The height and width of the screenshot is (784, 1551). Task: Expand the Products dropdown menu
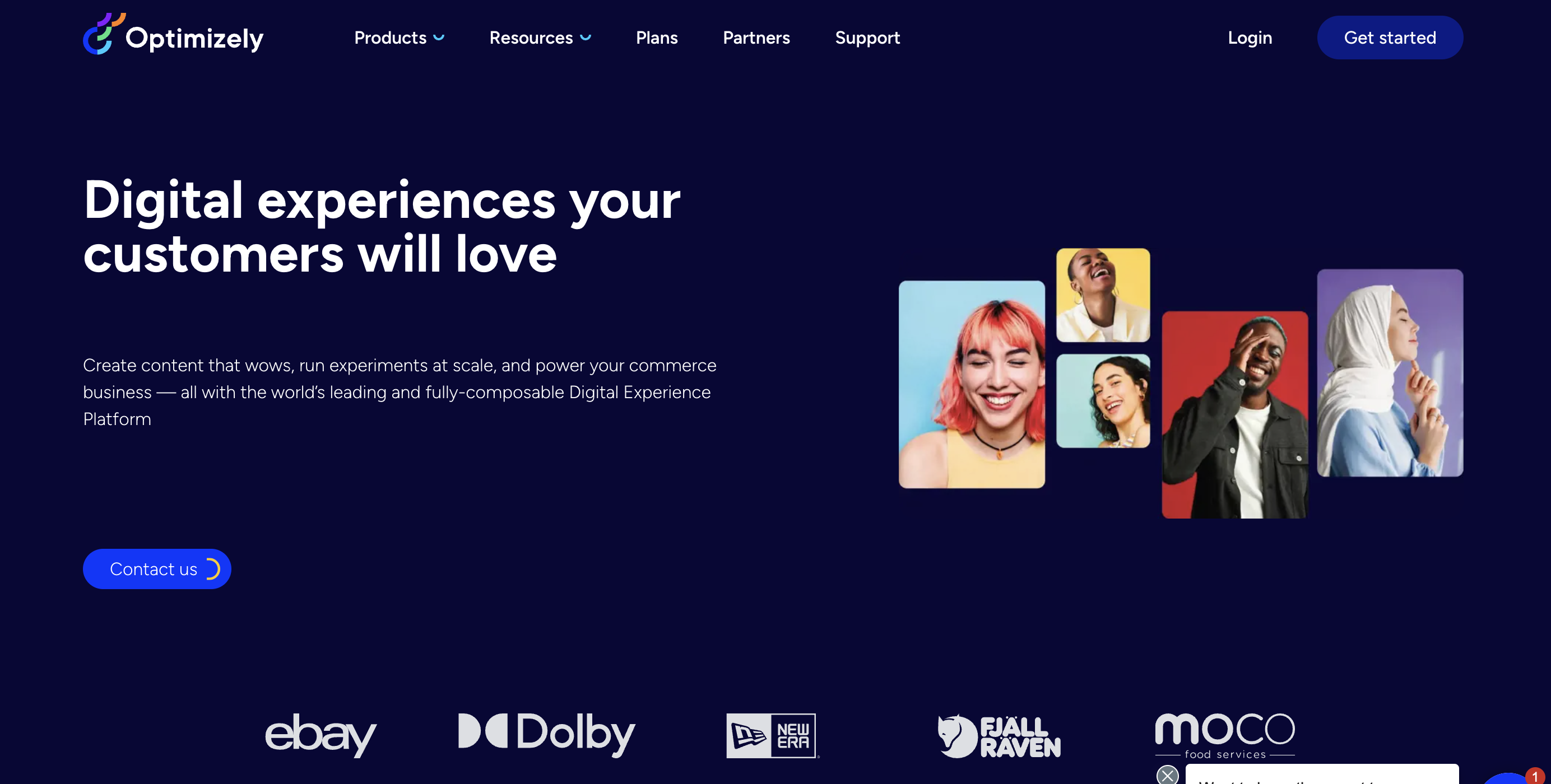point(400,37)
